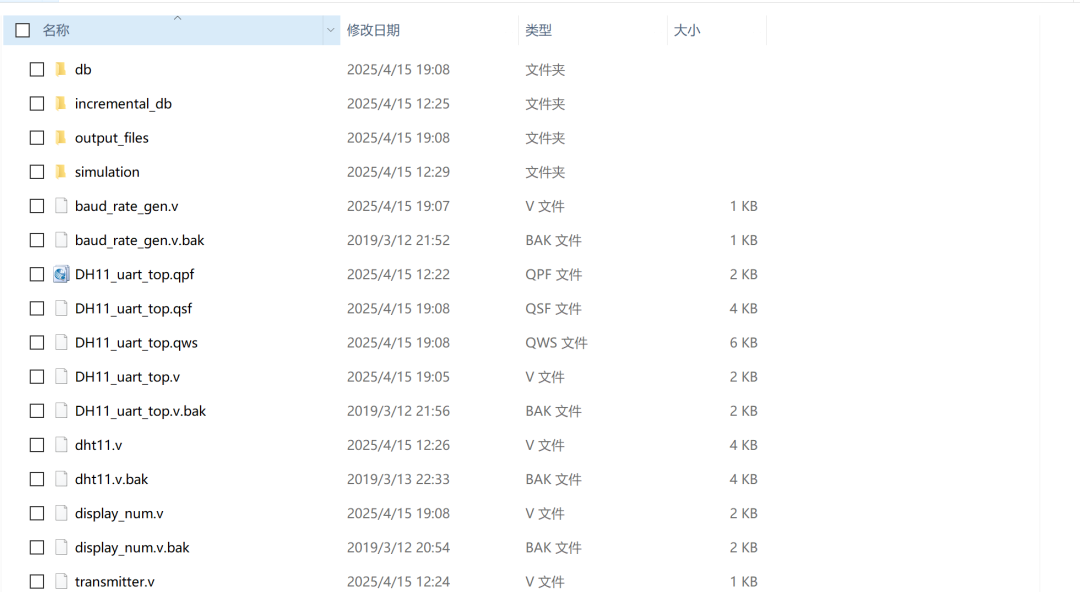Click the incremental_db folder icon
This screenshot has width=1080, height=592.
(x=61, y=103)
